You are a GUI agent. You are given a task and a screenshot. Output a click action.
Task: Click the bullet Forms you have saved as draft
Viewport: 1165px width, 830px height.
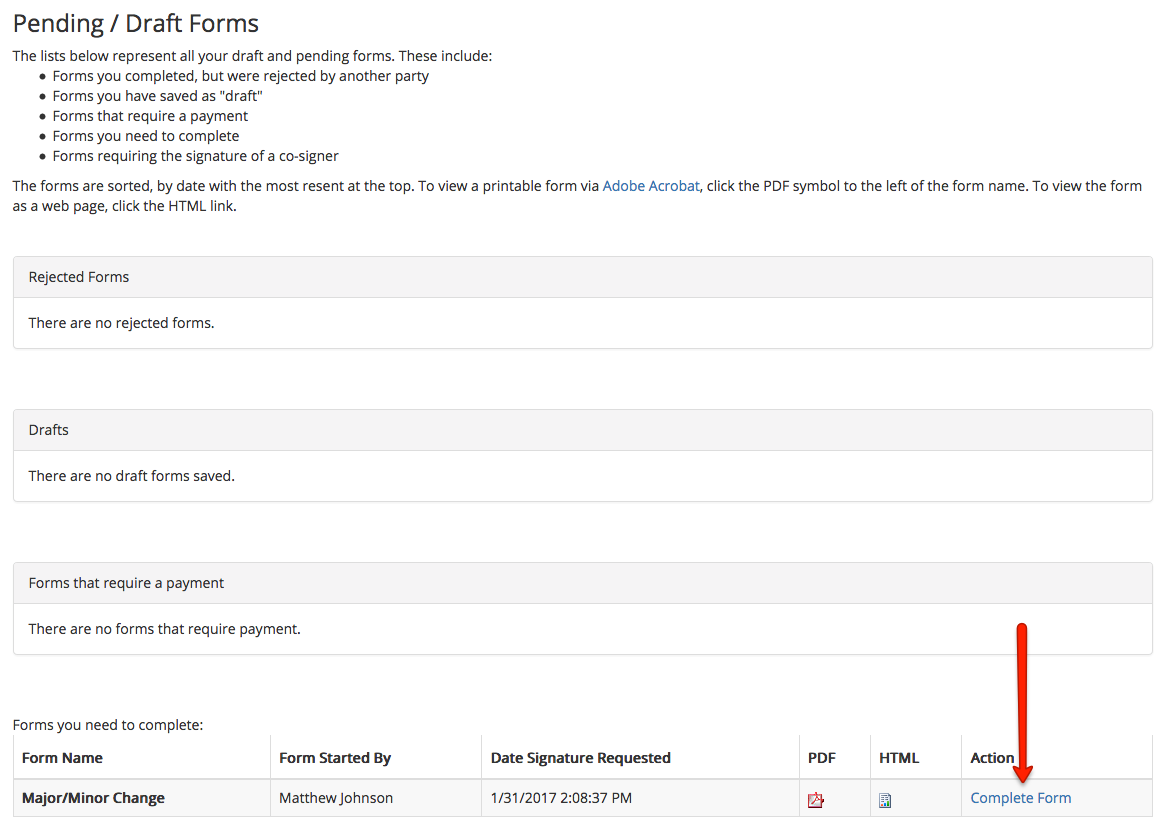[x=158, y=96]
